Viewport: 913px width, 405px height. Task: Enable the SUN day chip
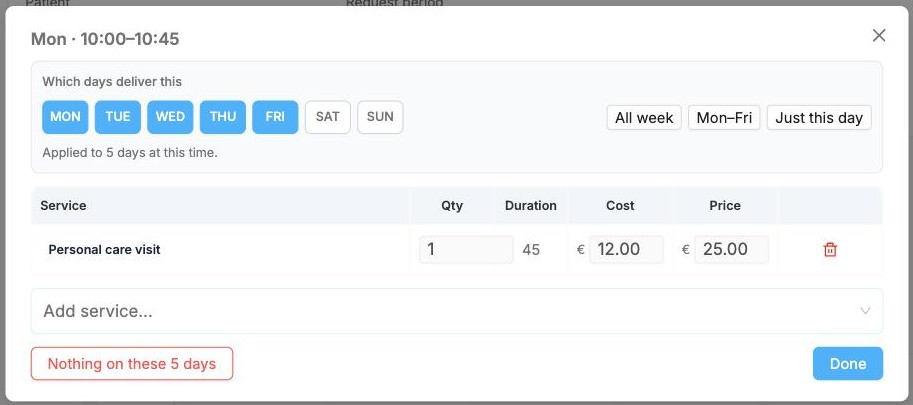point(380,117)
